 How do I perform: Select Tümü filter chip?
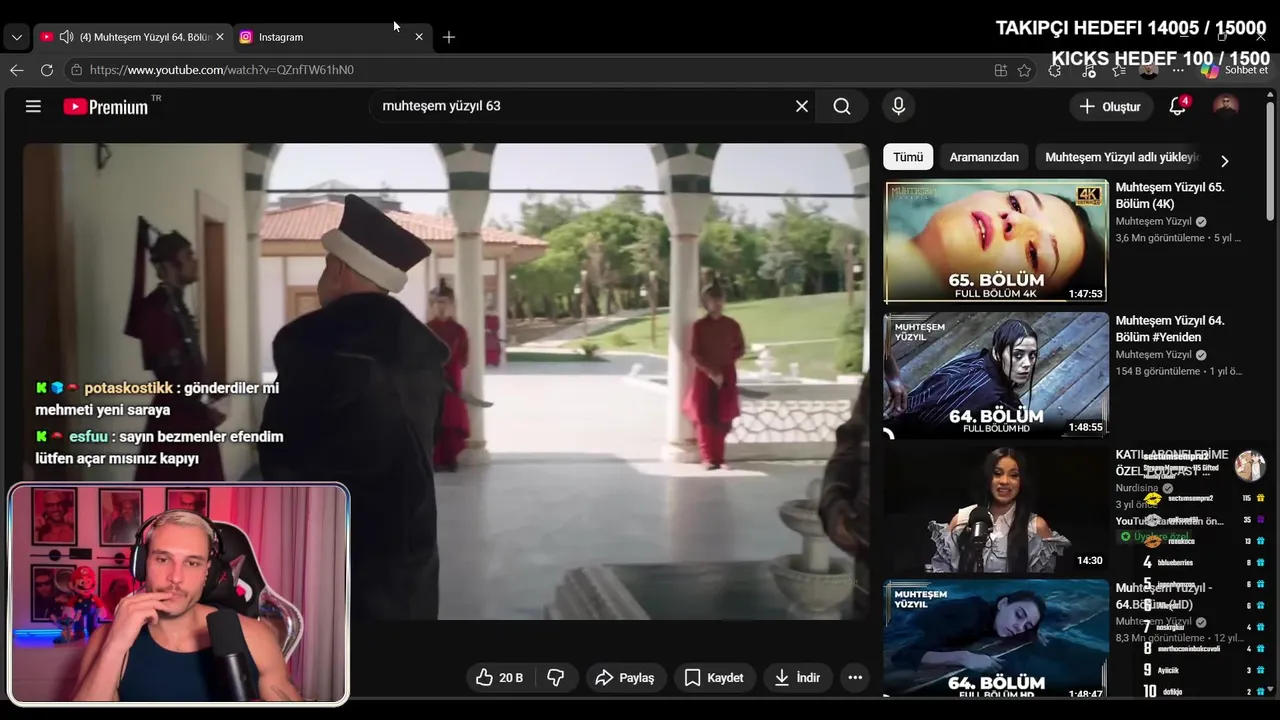point(908,157)
